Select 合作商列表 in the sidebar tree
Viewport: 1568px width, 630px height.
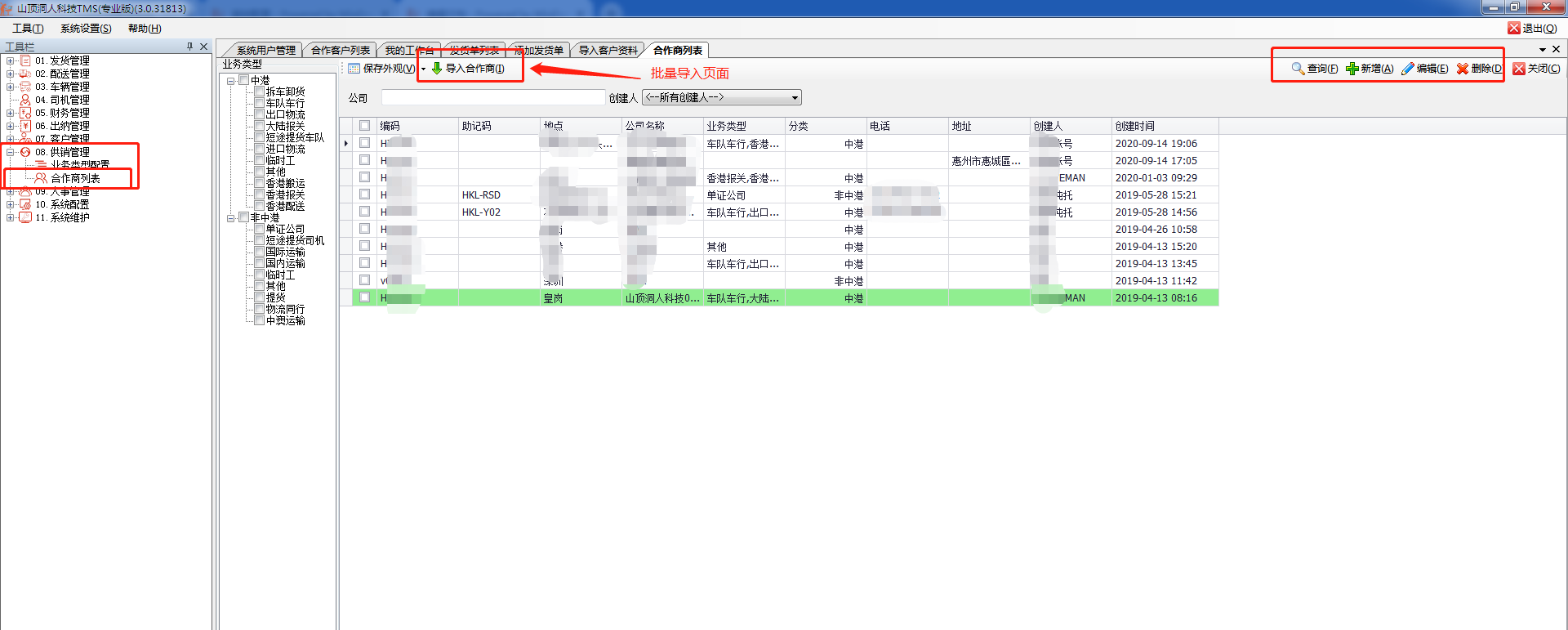[x=75, y=178]
